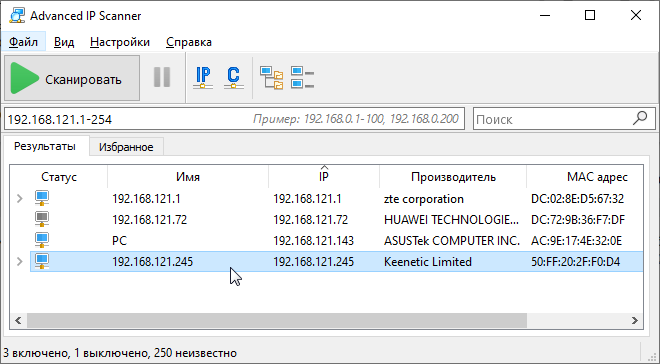This screenshot has height=364, width=660.
Task: Click the pause scan icon
Action: click(x=162, y=77)
